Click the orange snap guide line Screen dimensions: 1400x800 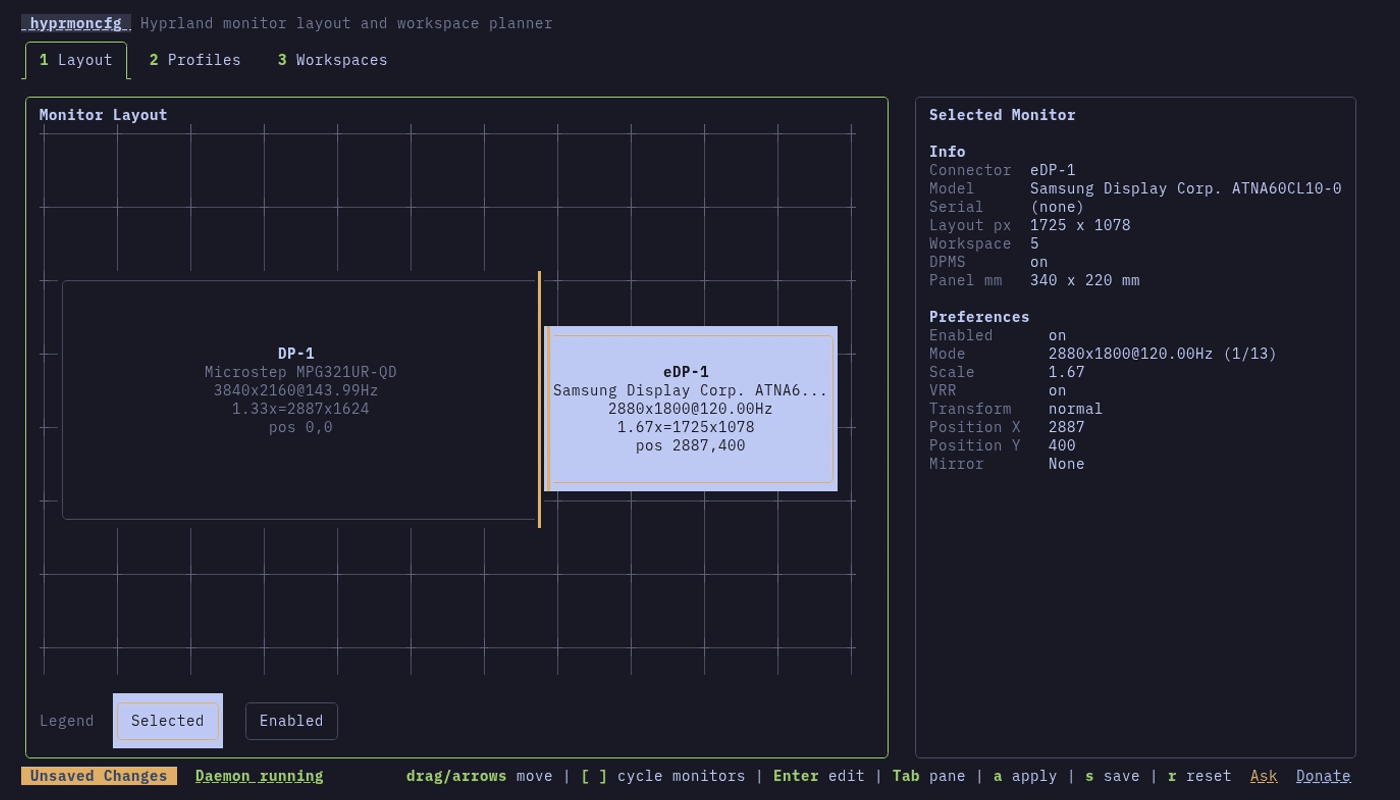539,400
